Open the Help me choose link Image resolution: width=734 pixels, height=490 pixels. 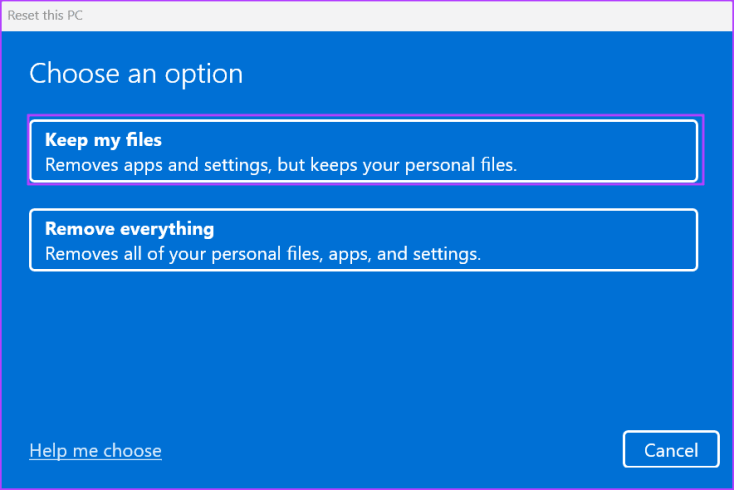(x=95, y=450)
